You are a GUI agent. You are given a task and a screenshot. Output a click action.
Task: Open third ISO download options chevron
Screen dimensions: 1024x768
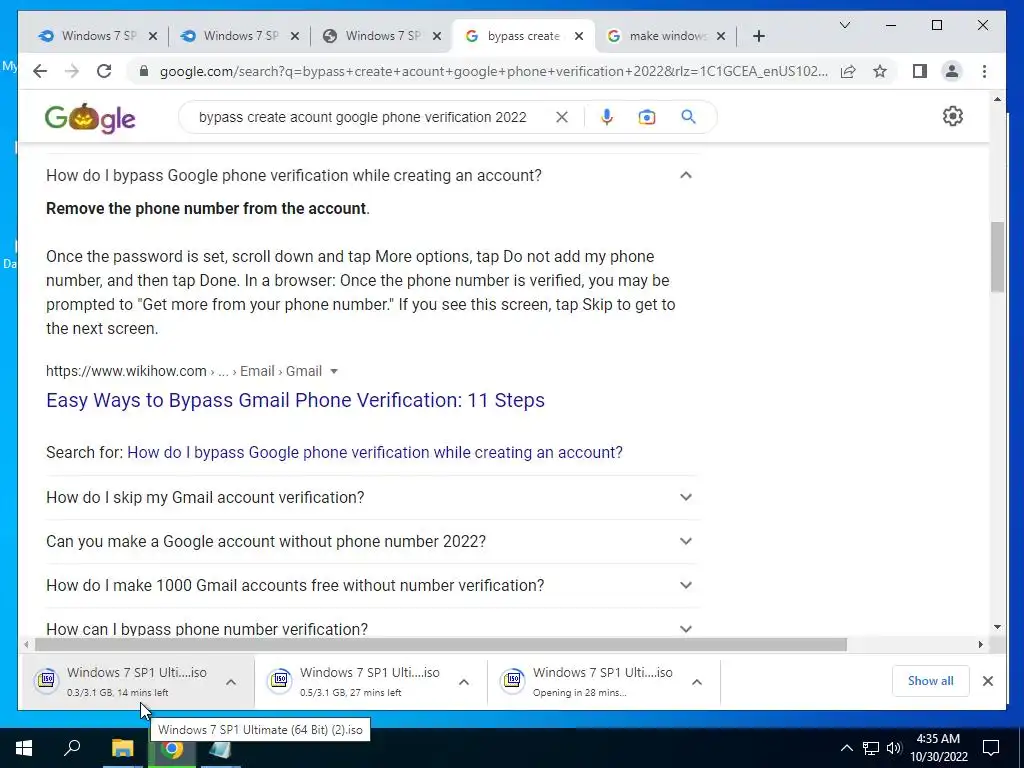pyautogui.click(x=697, y=682)
